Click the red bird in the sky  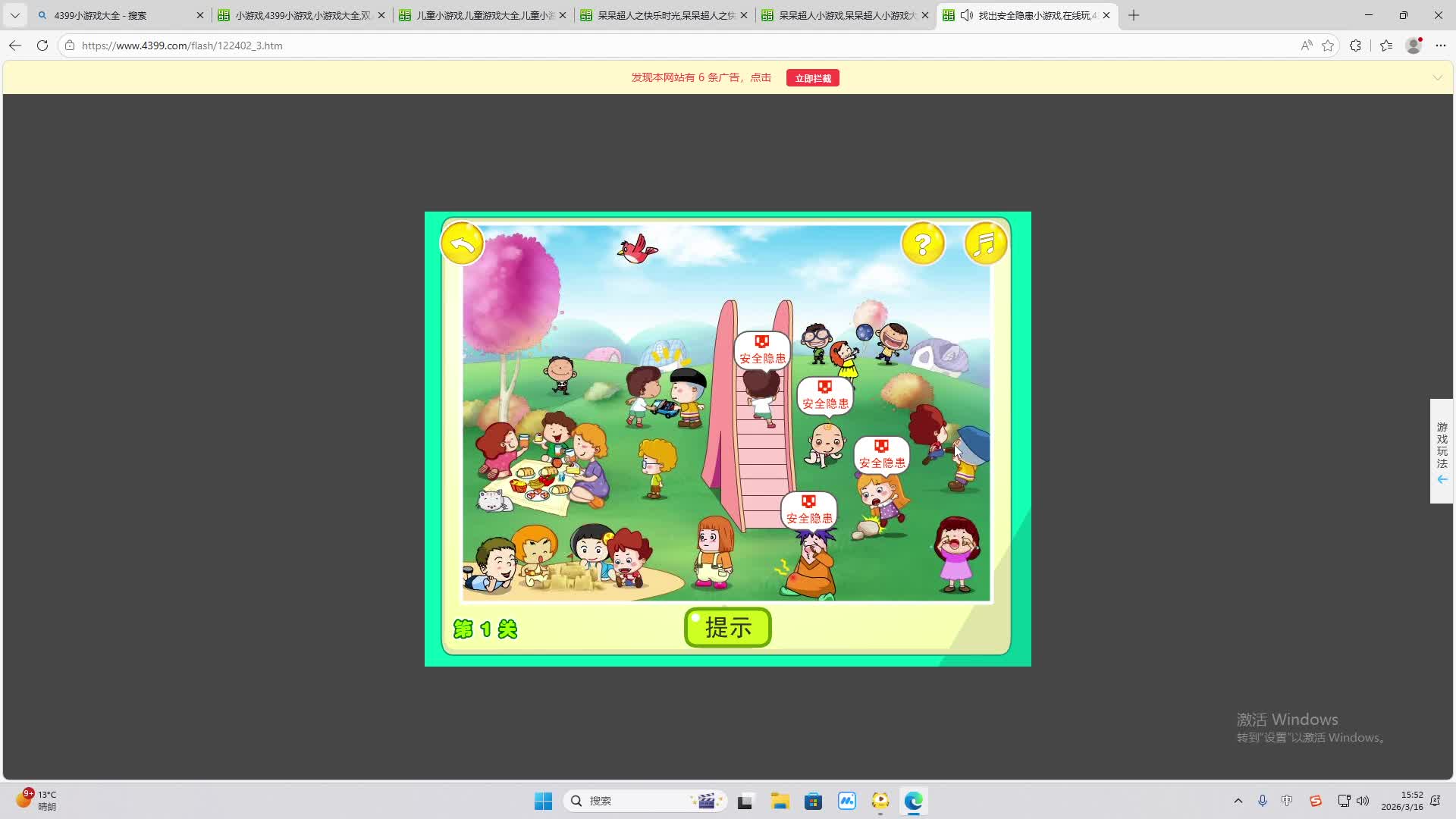[637, 249]
